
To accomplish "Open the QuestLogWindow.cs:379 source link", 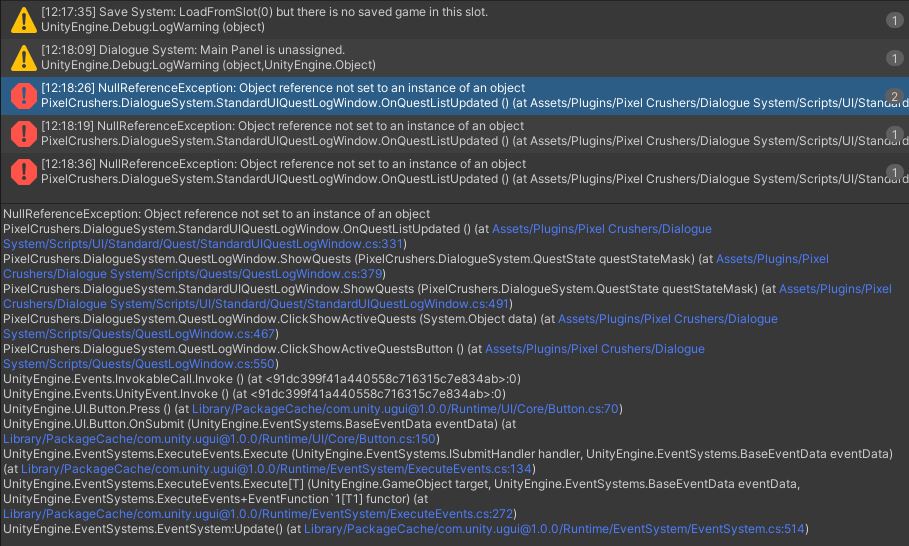I will [192, 274].
